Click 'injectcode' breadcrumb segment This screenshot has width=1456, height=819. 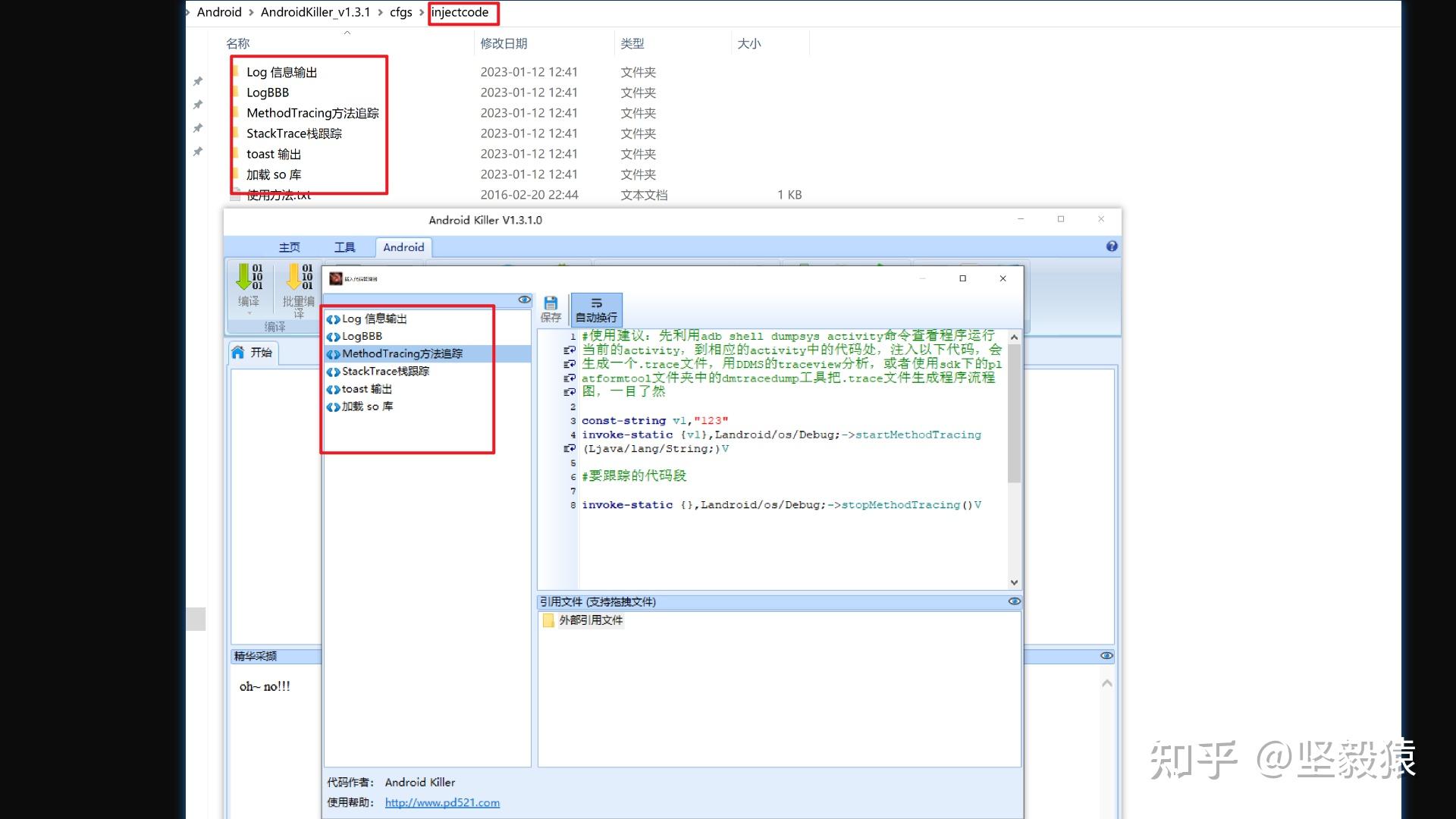(460, 12)
